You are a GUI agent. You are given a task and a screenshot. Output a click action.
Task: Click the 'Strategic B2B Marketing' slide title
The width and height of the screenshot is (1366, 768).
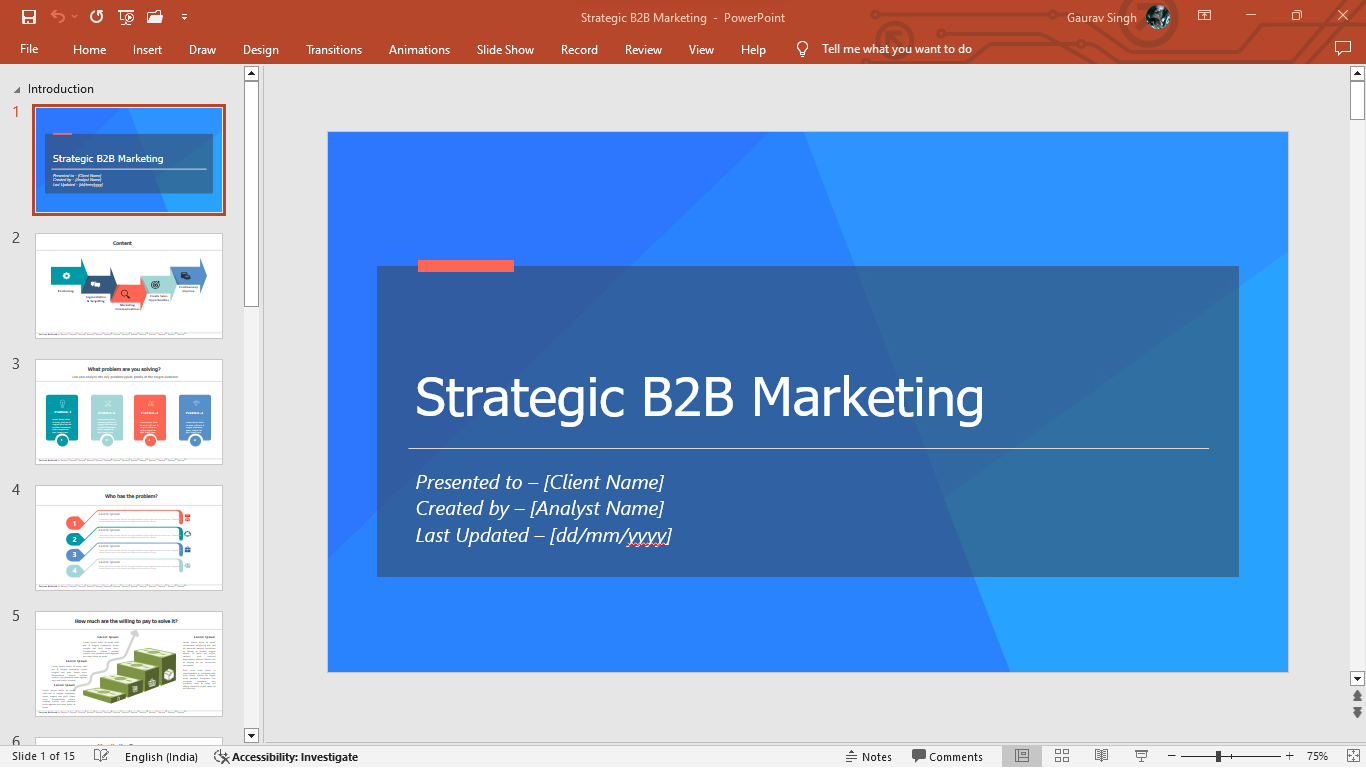699,397
